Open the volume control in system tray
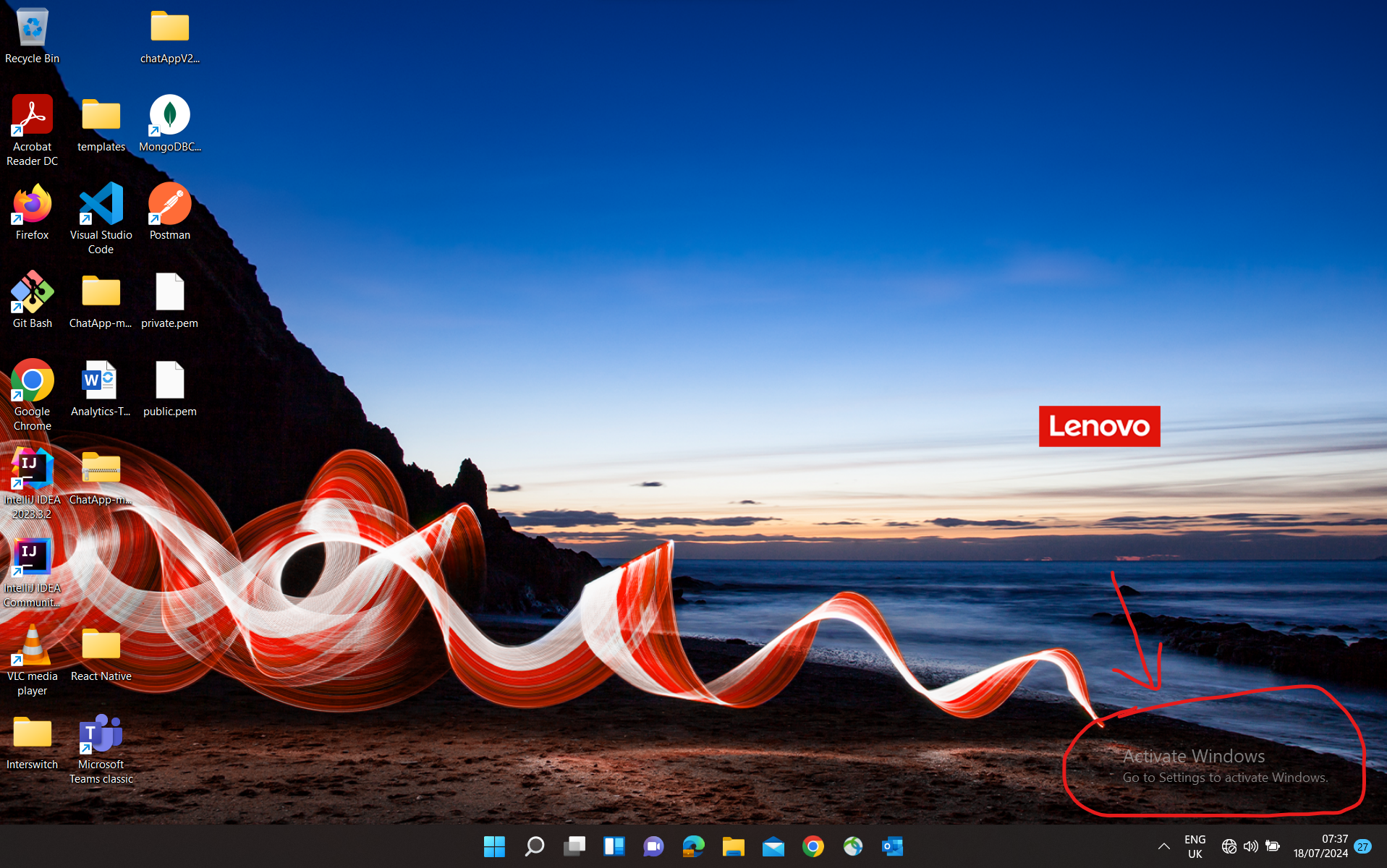This screenshot has width=1387, height=868. coord(1250,846)
